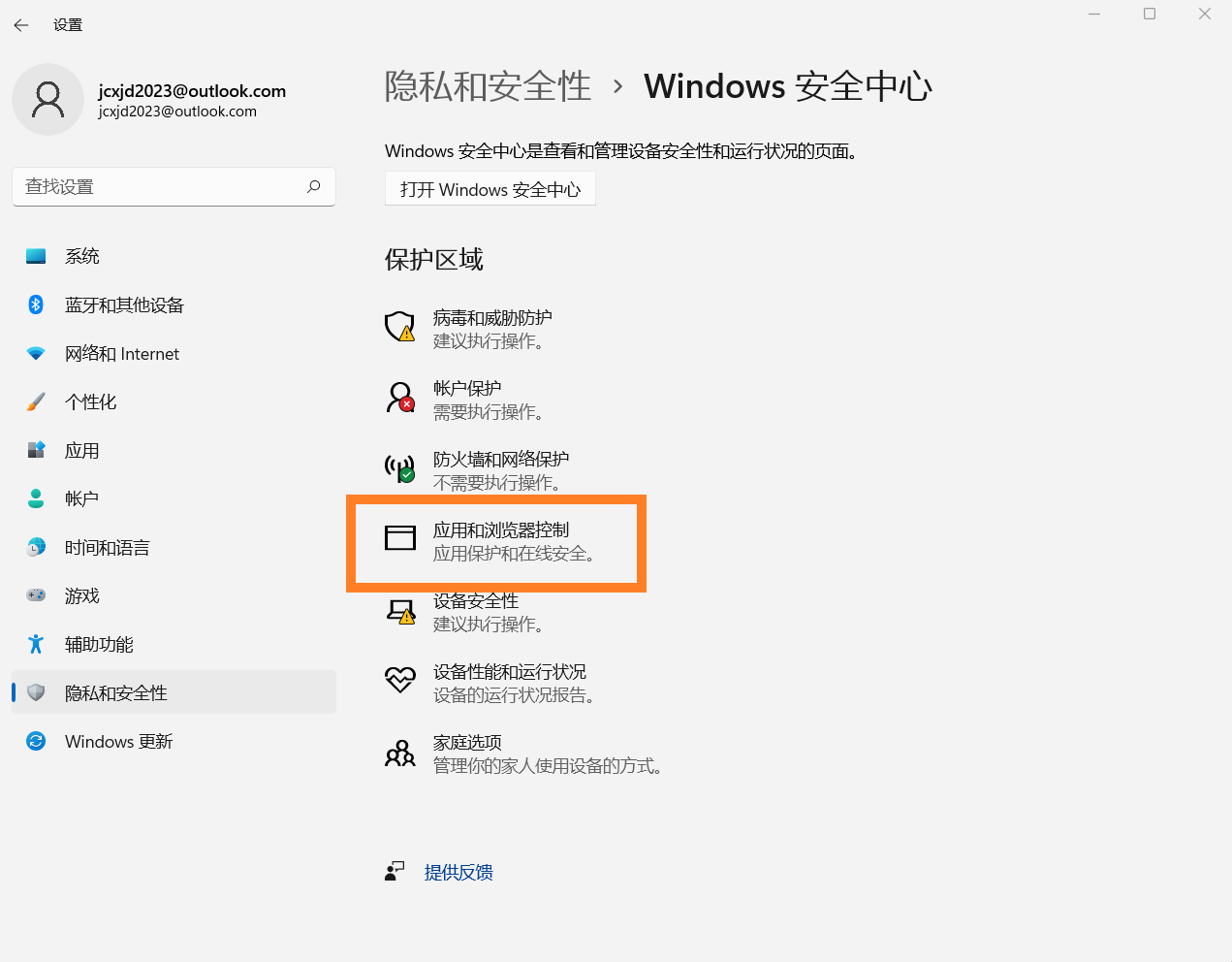Open the 提供反馈 link
The width and height of the screenshot is (1232, 962).
pyautogui.click(x=458, y=872)
